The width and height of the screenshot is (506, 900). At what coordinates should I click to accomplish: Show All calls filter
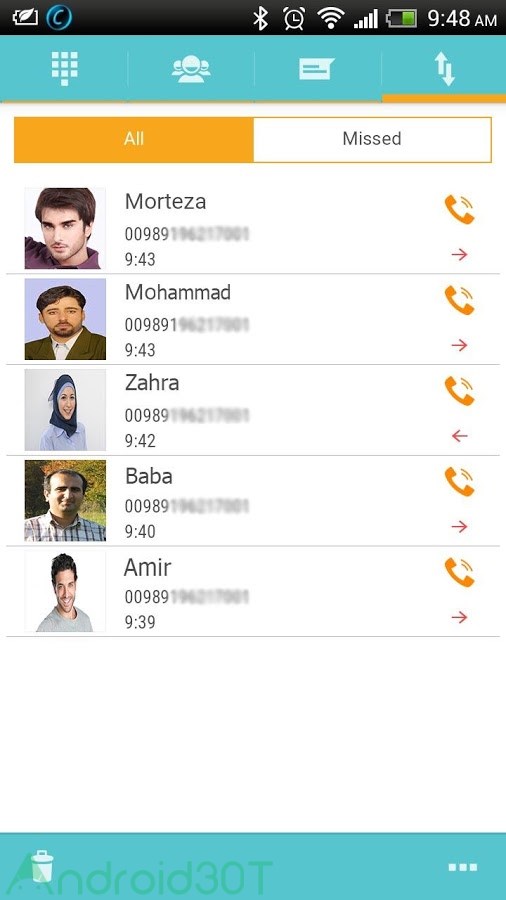[134, 139]
